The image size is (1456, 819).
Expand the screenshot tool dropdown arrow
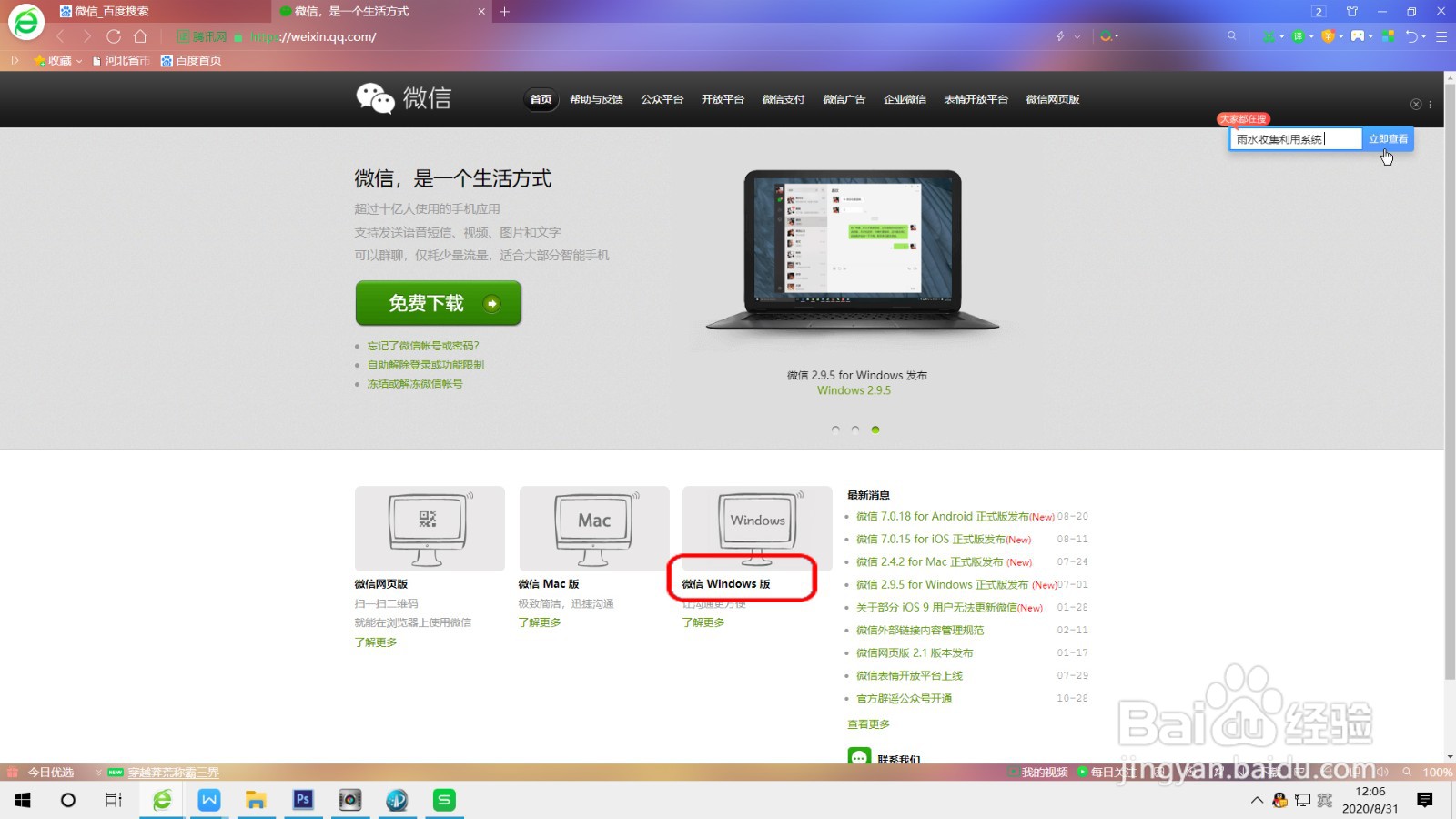tap(1281, 37)
